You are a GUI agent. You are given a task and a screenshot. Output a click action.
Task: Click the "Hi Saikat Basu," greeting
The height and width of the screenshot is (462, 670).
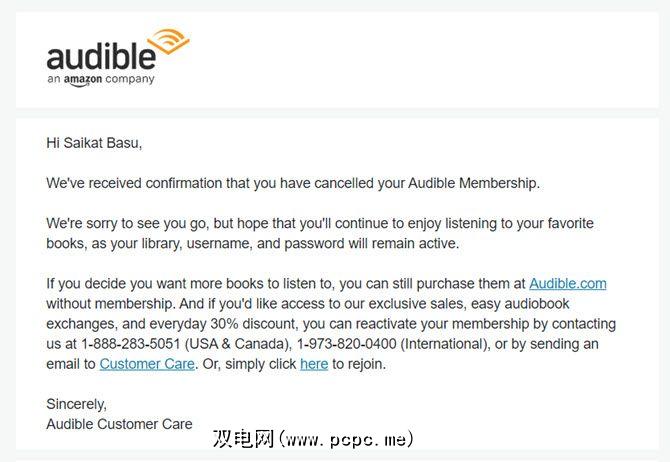(94, 143)
